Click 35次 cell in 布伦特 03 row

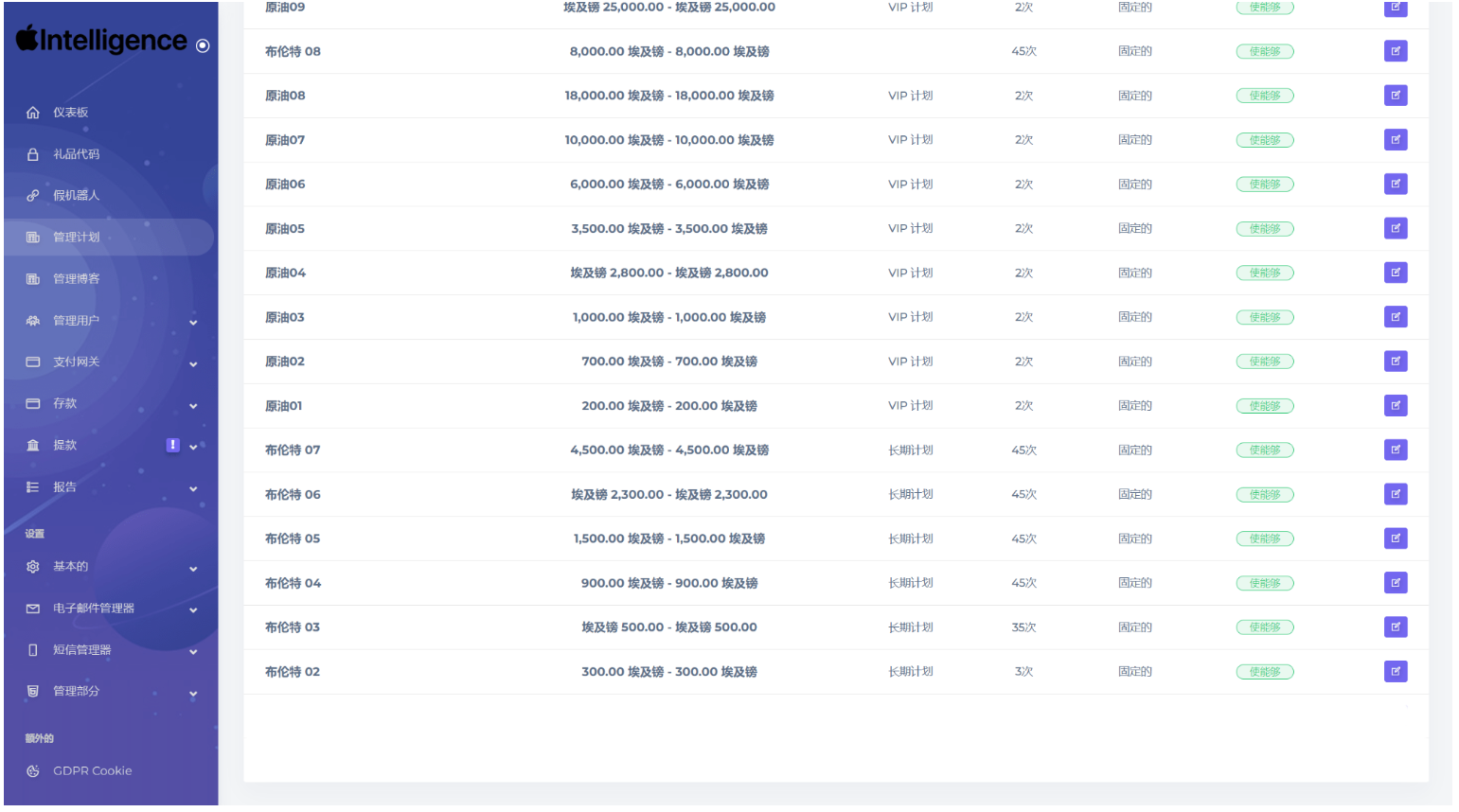(x=1023, y=627)
